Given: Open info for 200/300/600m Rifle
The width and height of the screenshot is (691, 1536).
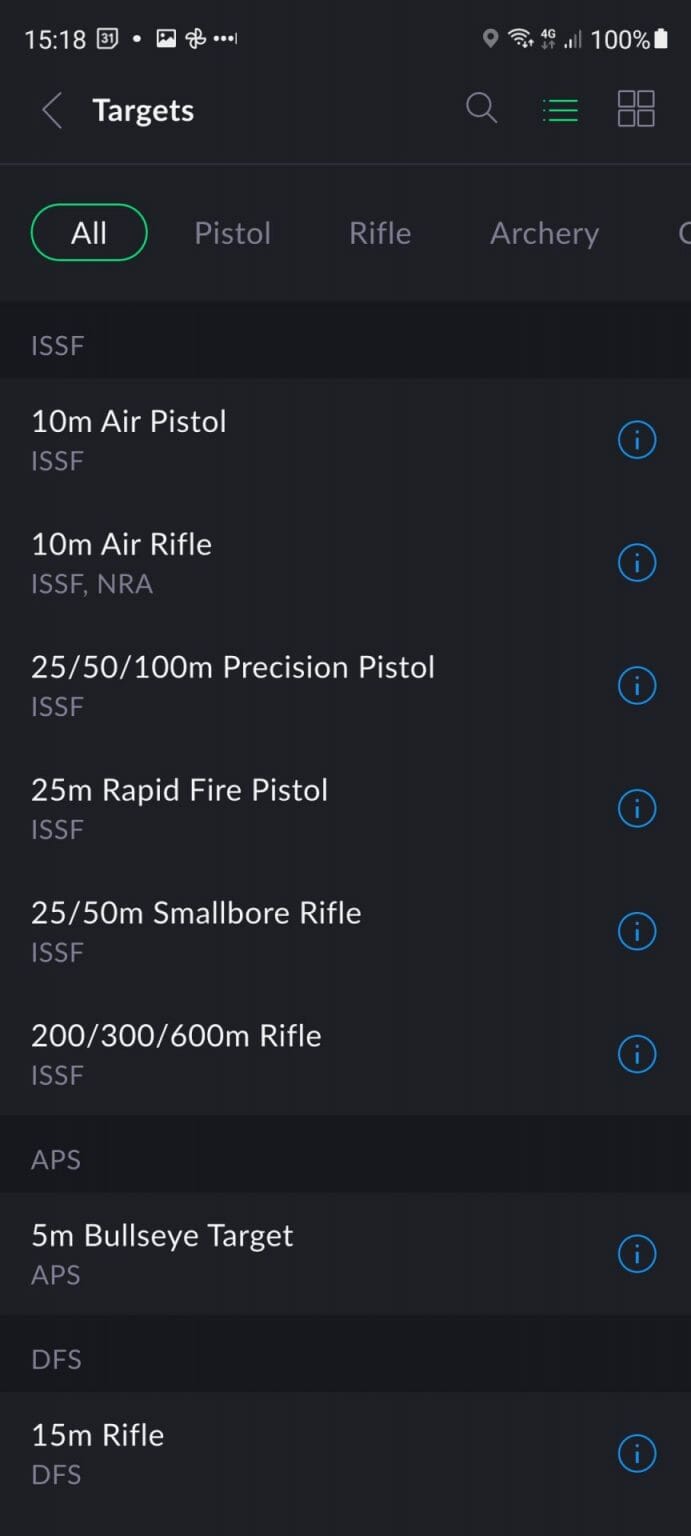Looking at the screenshot, I should point(637,1054).
